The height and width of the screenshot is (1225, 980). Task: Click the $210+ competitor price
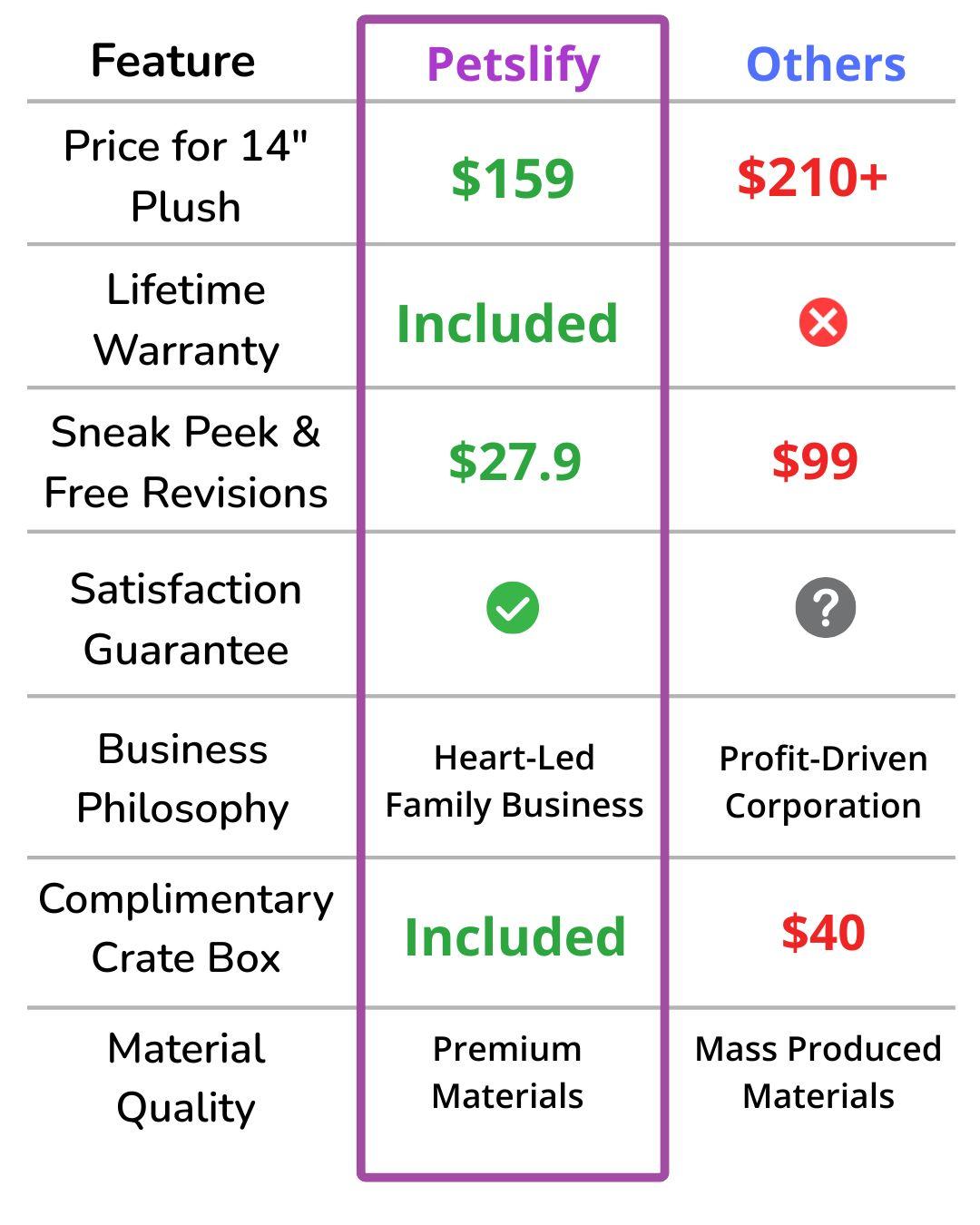tap(812, 176)
